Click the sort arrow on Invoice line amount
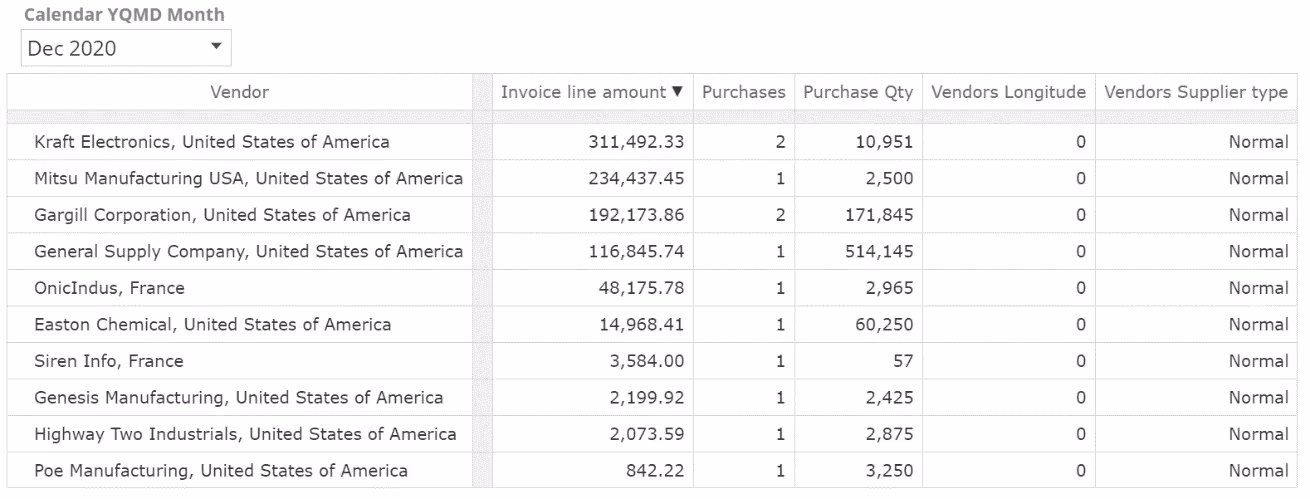Viewport: 1310px width, 499px height. (x=678, y=92)
